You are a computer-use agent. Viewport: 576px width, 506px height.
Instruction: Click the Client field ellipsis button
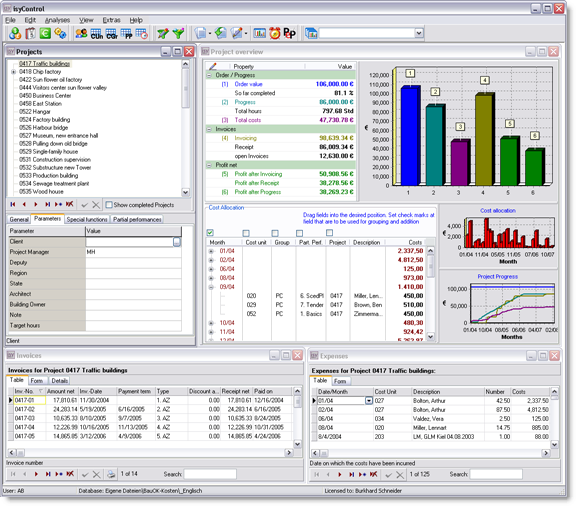[x=177, y=242]
